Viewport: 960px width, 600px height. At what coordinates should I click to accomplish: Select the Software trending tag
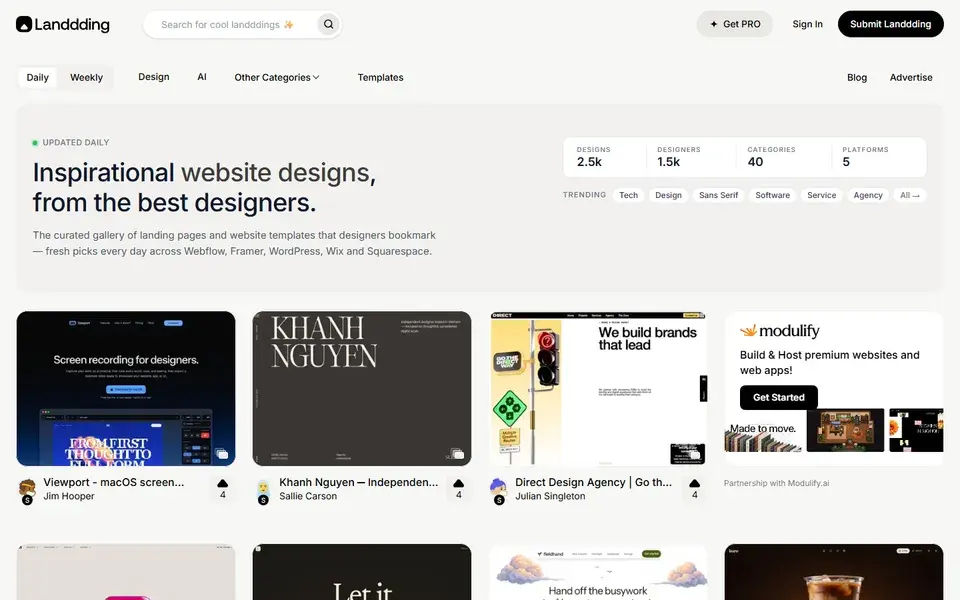(772, 195)
